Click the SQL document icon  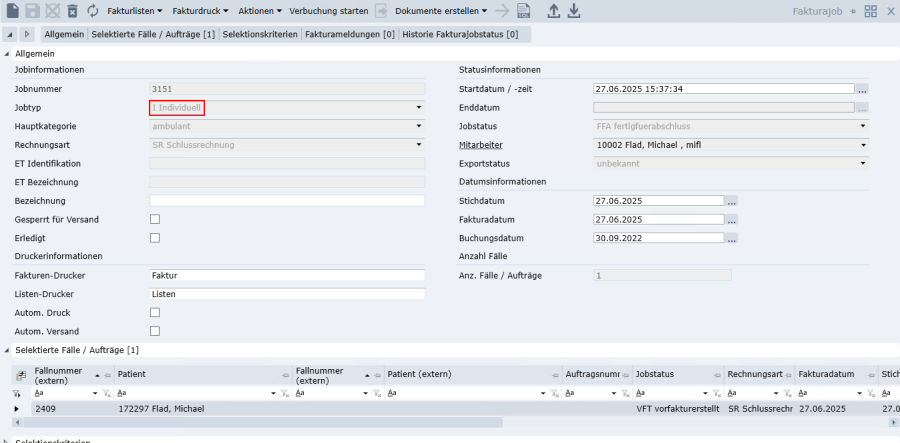coord(523,10)
